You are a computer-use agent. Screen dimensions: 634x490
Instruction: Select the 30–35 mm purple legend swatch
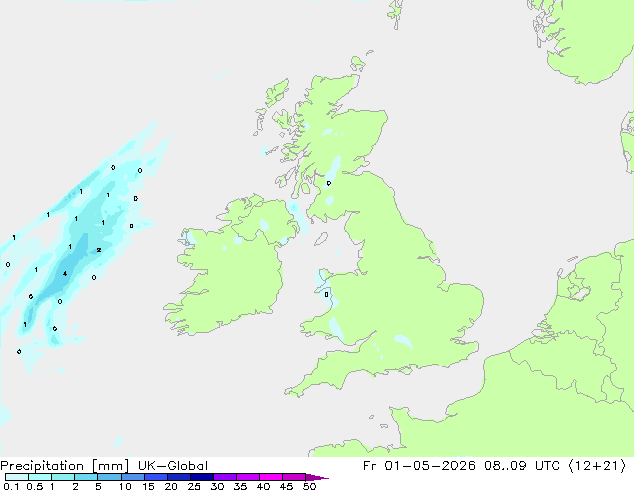[x=224, y=477]
